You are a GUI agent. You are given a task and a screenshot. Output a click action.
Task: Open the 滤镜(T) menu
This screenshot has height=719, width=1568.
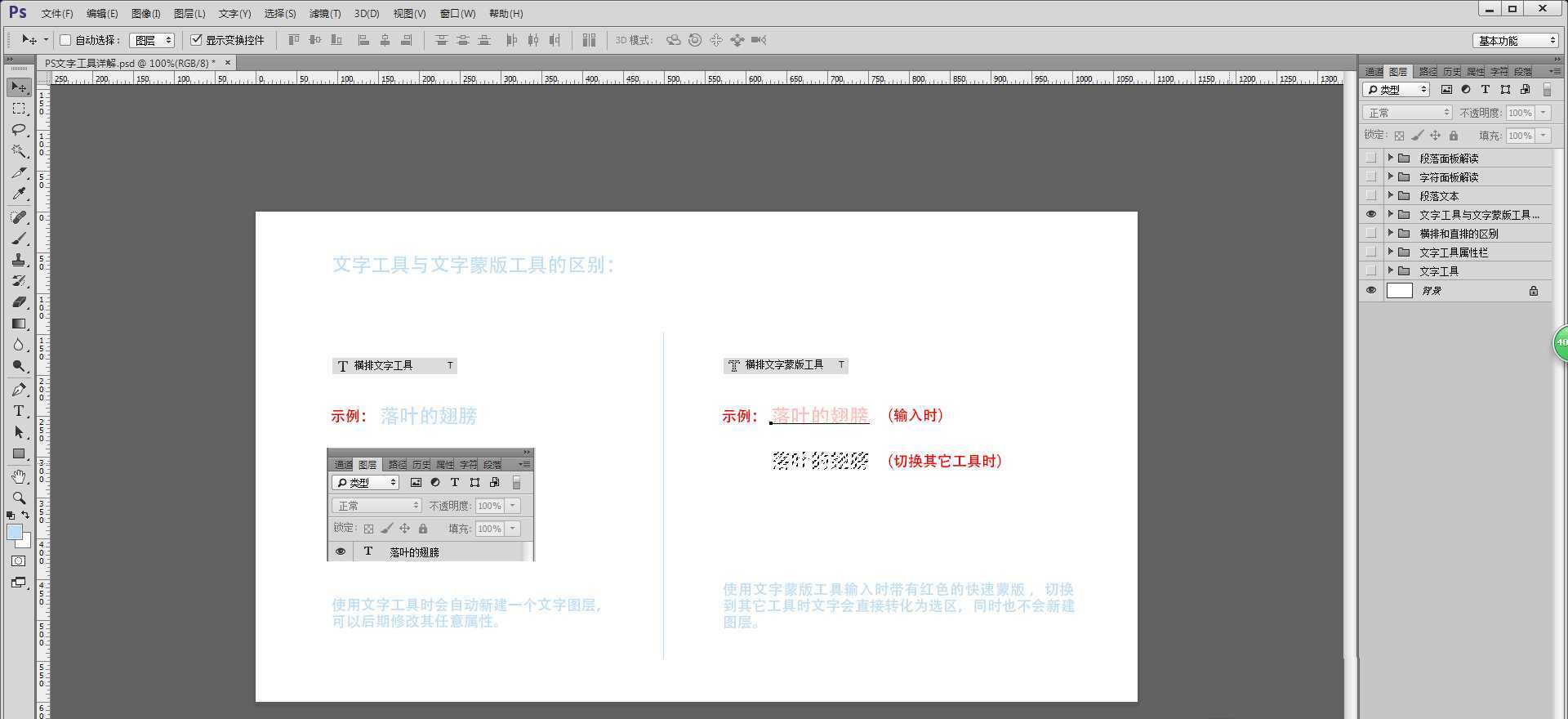pos(325,14)
